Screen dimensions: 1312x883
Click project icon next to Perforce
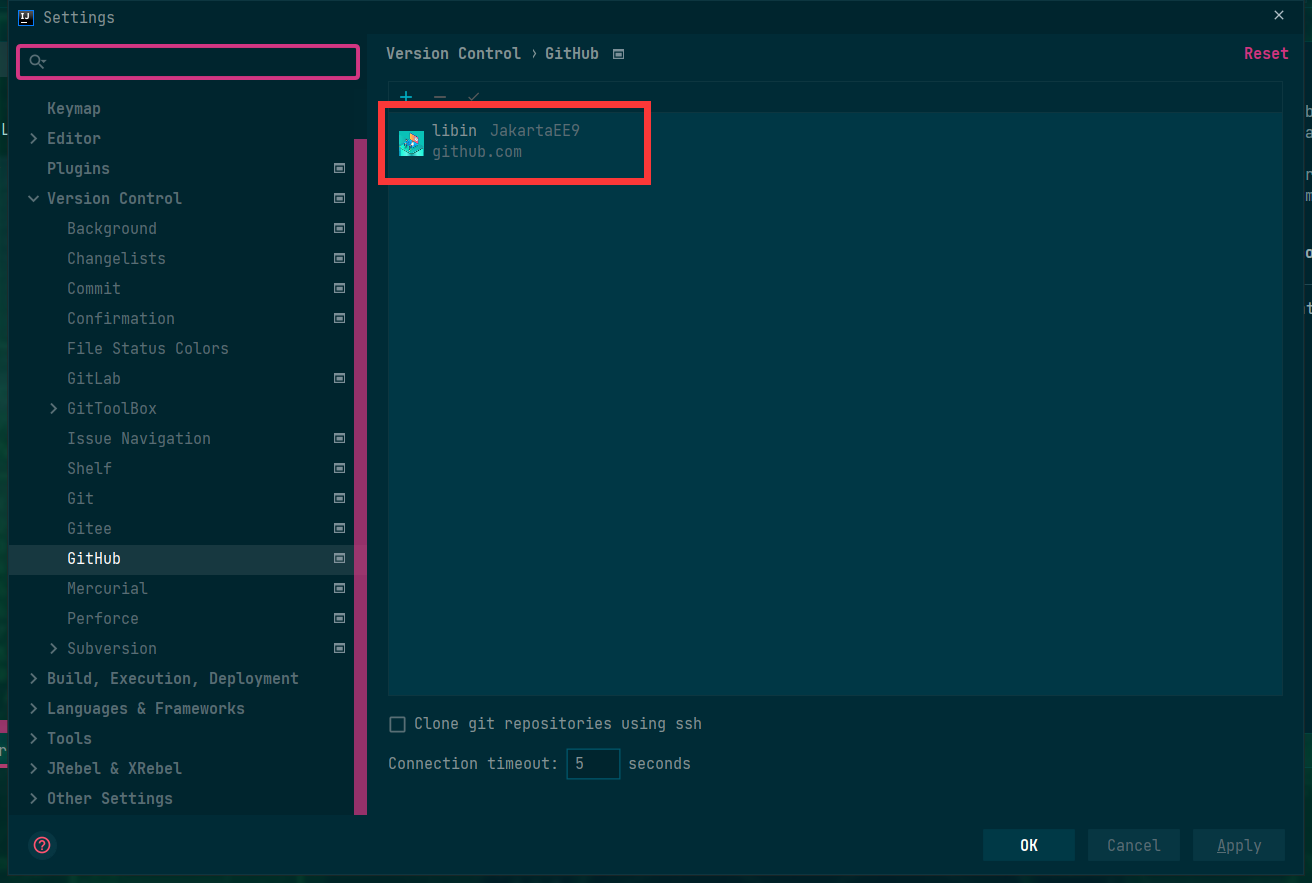[x=339, y=618]
